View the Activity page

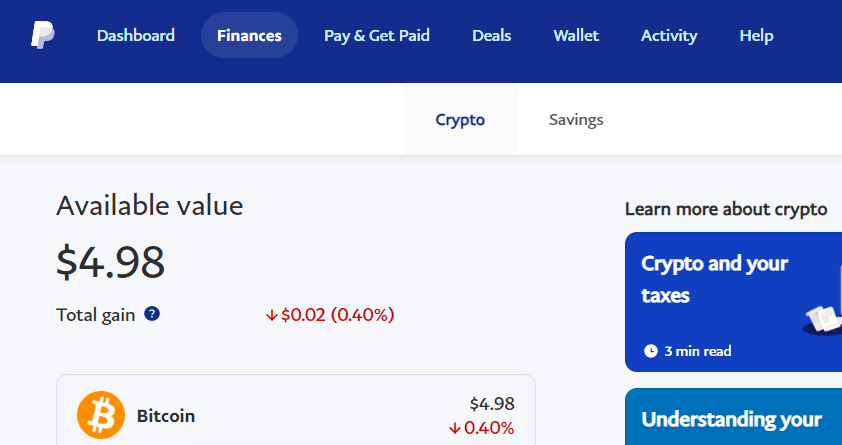pyautogui.click(x=669, y=36)
